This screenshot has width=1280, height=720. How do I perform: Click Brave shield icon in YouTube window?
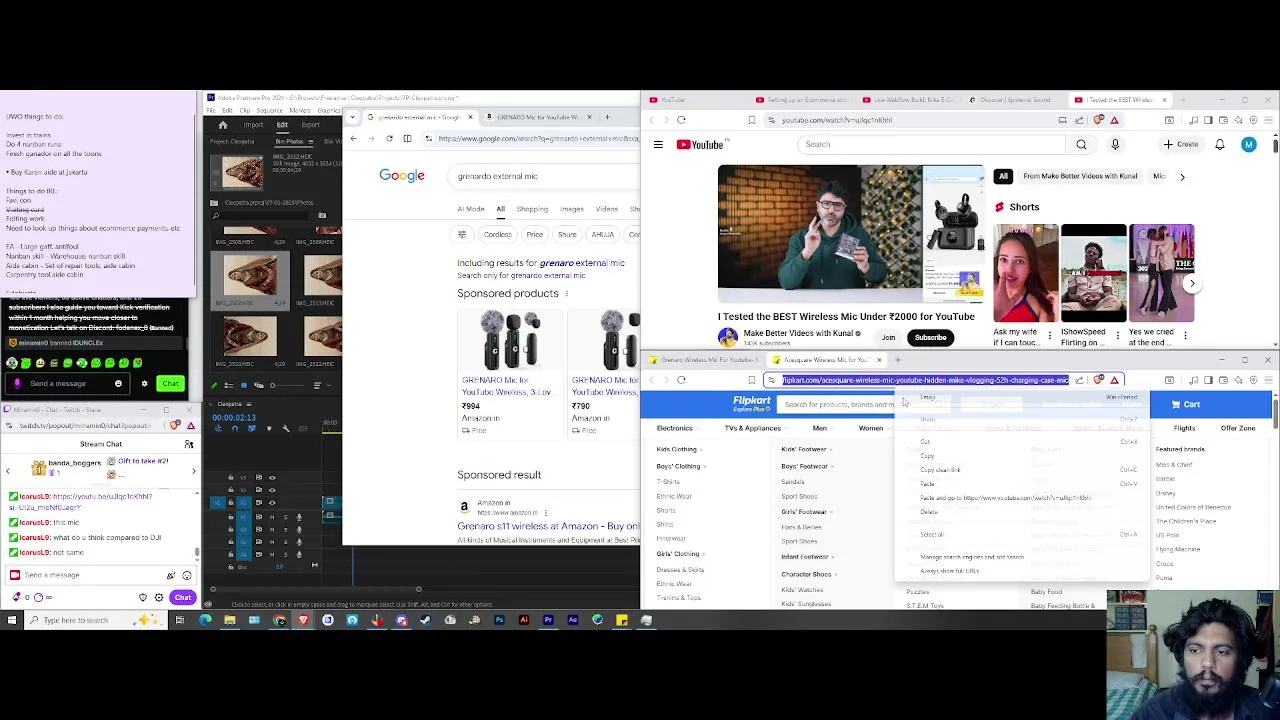click(x=1099, y=120)
